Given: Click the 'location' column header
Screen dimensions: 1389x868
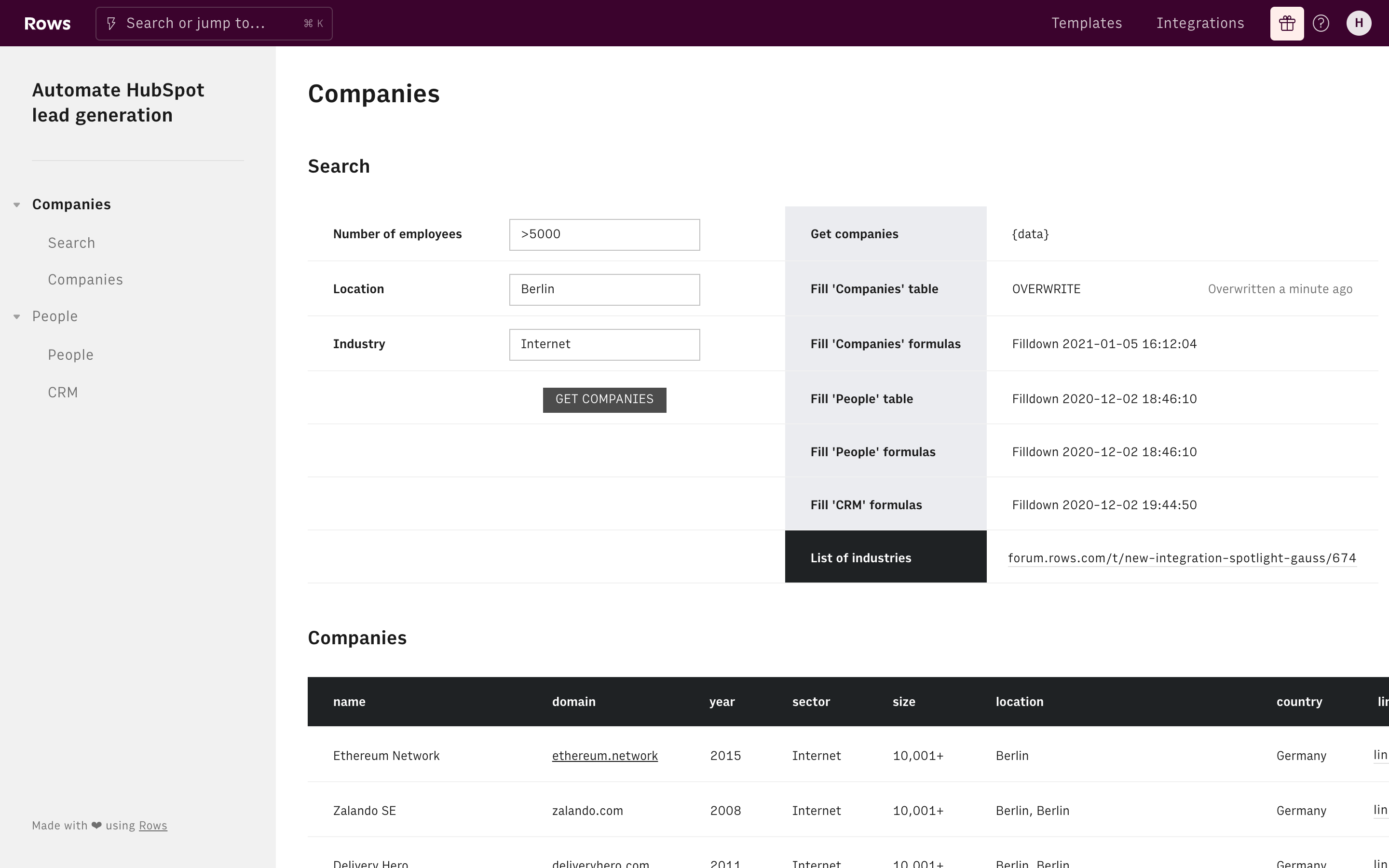Looking at the screenshot, I should (1020, 702).
